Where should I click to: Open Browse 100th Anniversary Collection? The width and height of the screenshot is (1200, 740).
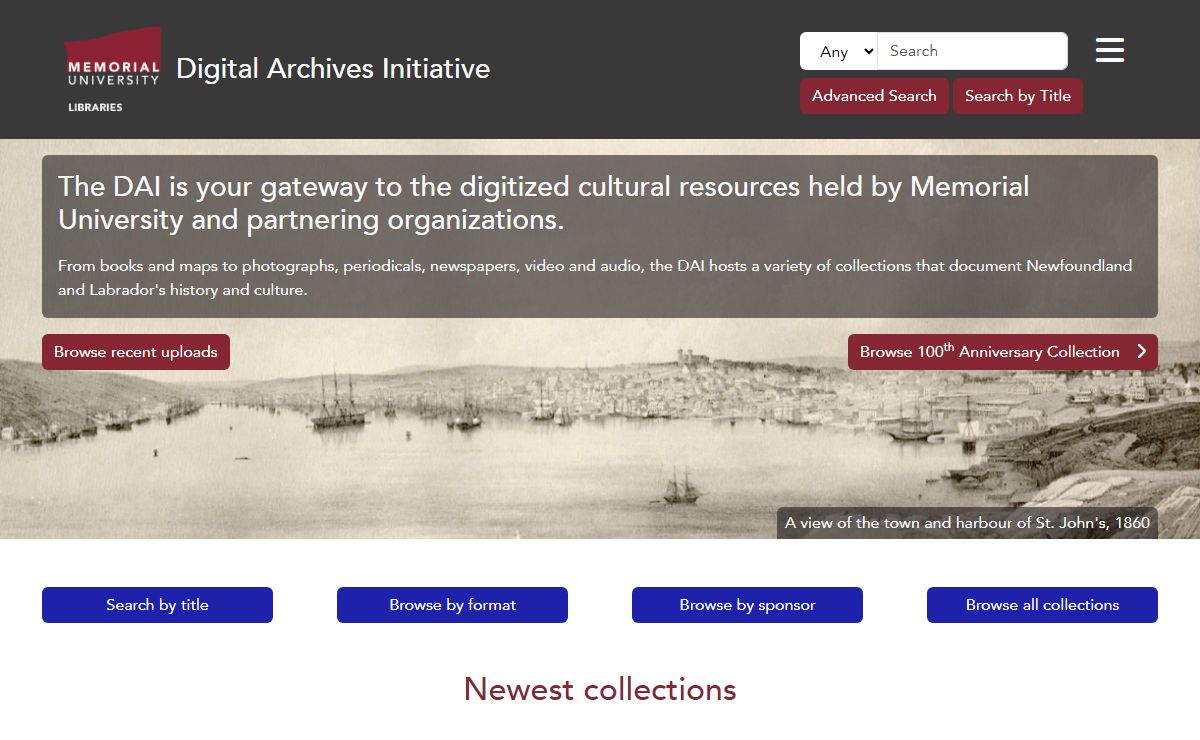989,352
